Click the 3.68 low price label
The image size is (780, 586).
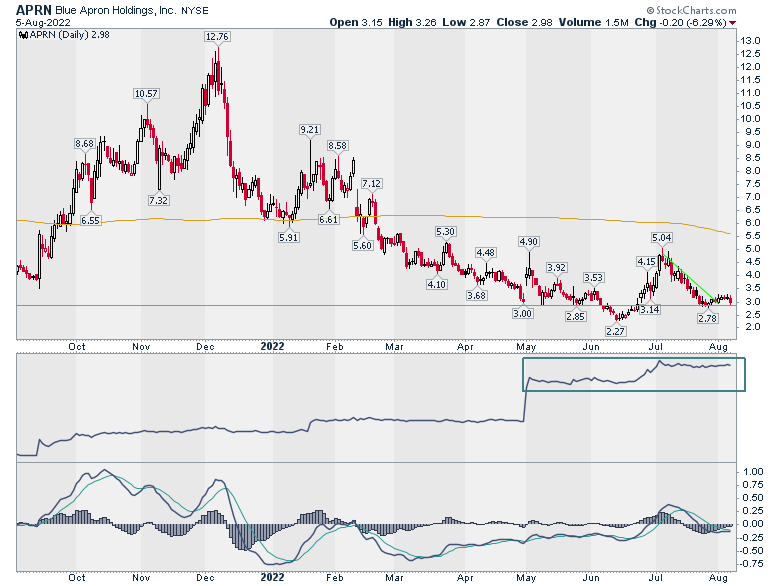(x=477, y=295)
